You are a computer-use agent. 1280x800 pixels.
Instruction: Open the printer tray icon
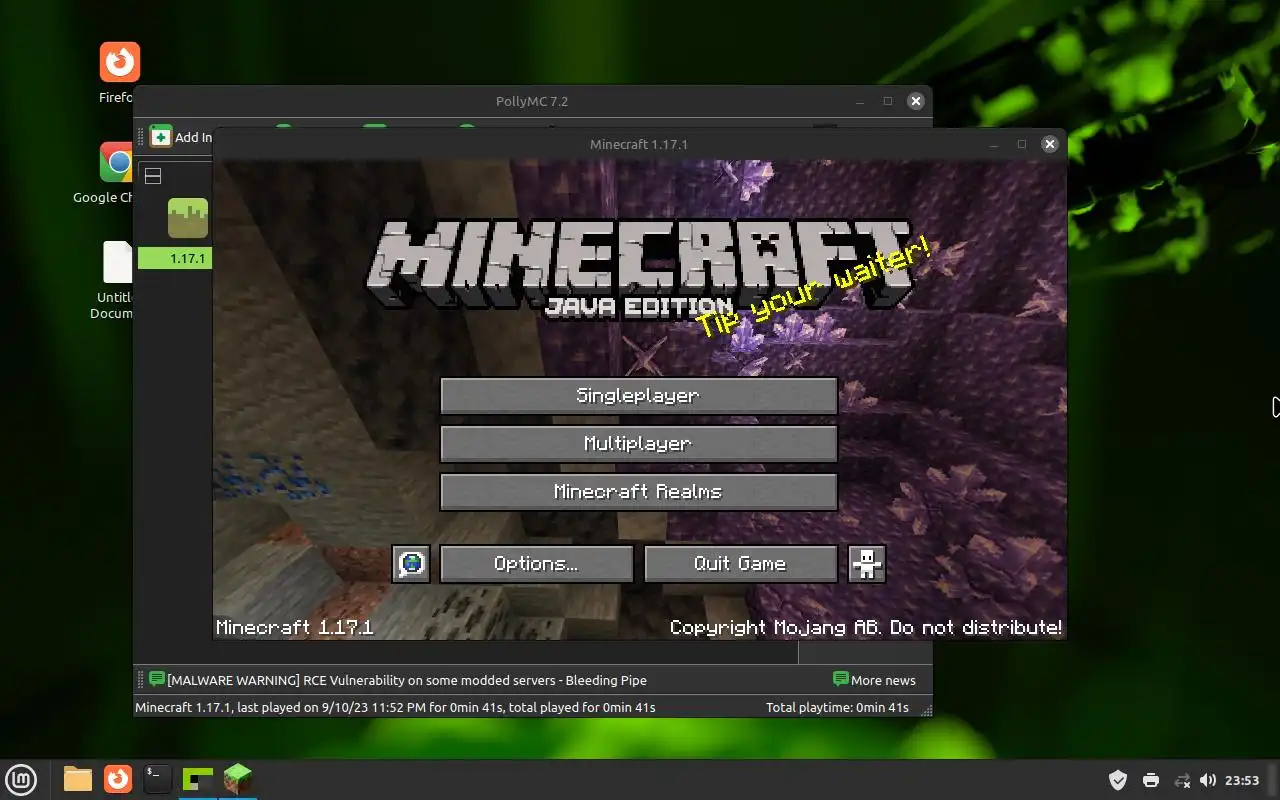coord(1151,780)
